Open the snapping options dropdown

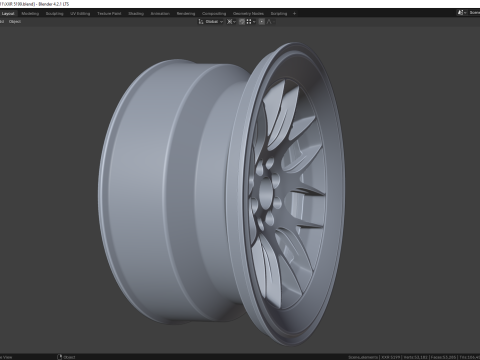tap(251, 22)
